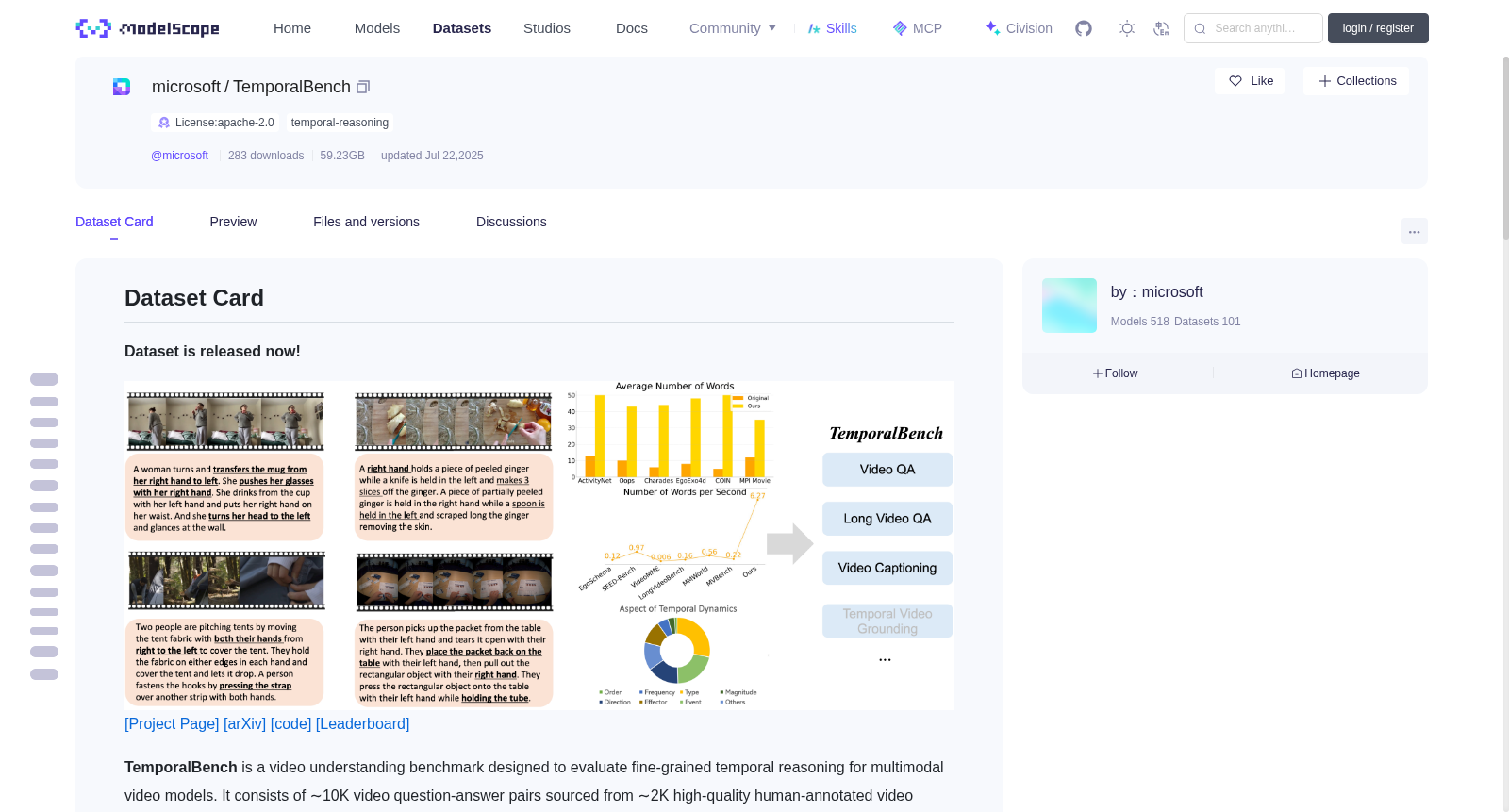Open the Datasets section
Screen dimensions: 1509x812
(x=462, y=28)
